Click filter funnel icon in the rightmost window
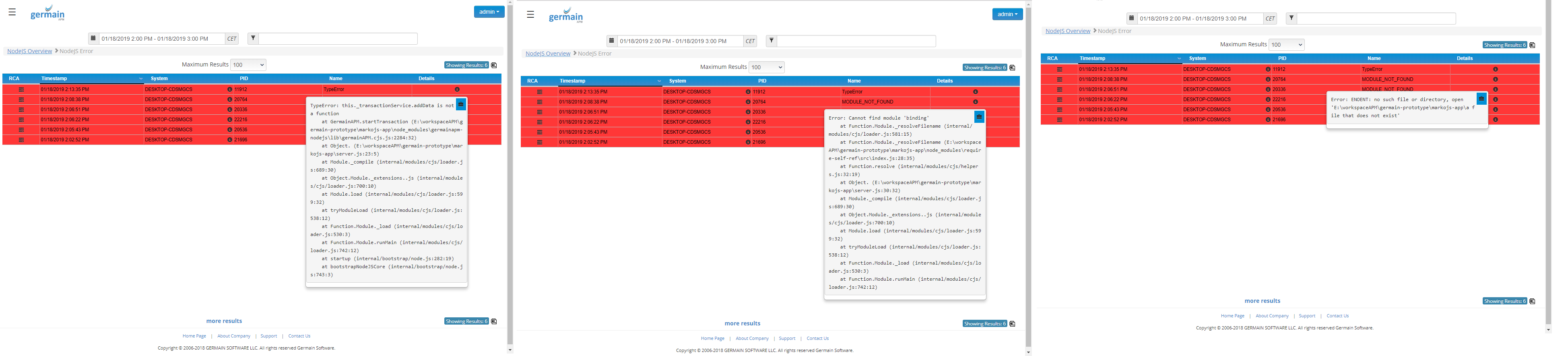The height and width of the screenshot is (356, 1568). [1291, 18]
